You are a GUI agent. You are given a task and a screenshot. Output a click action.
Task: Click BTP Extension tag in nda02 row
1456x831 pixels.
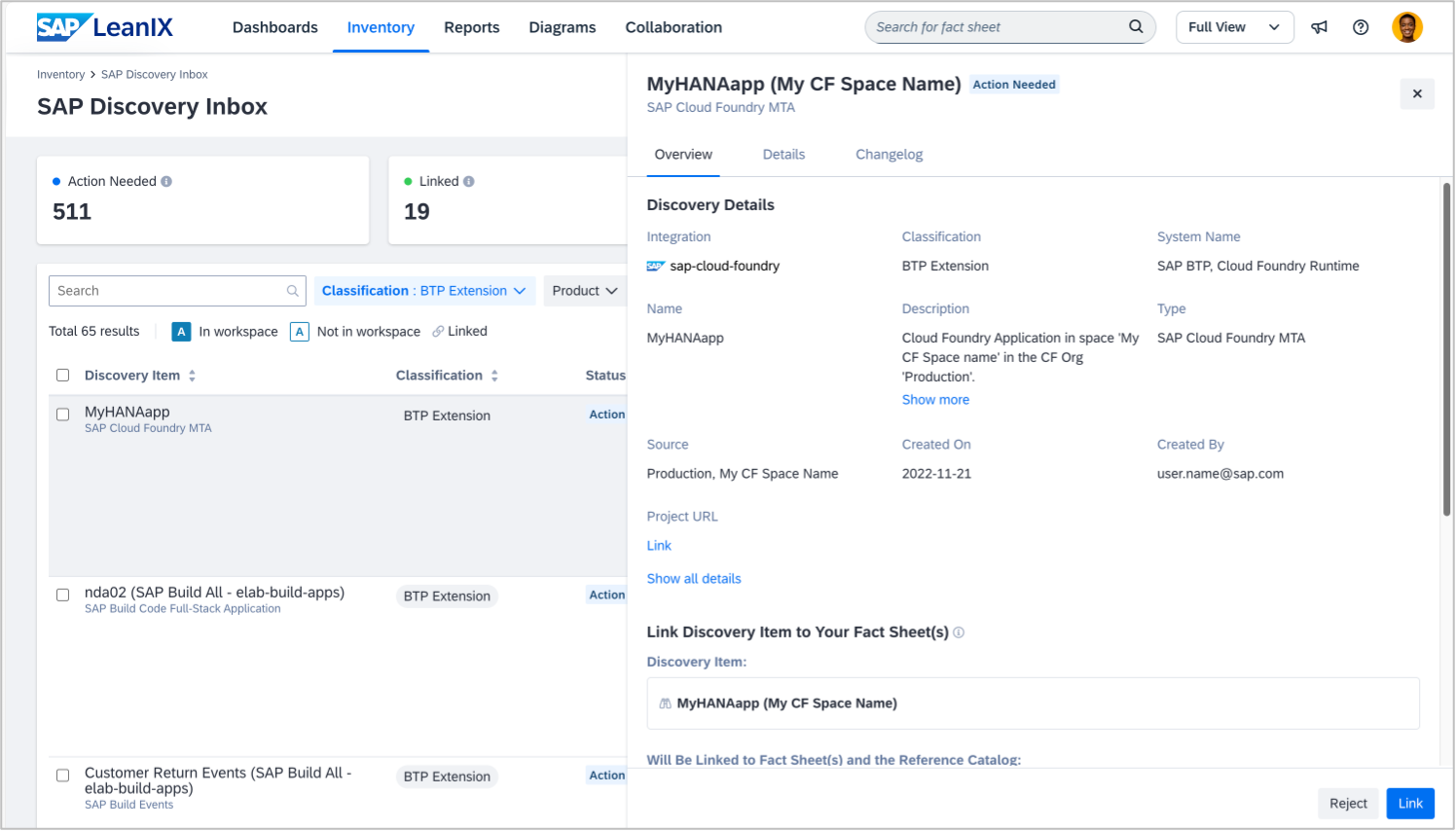click(447, 596)
